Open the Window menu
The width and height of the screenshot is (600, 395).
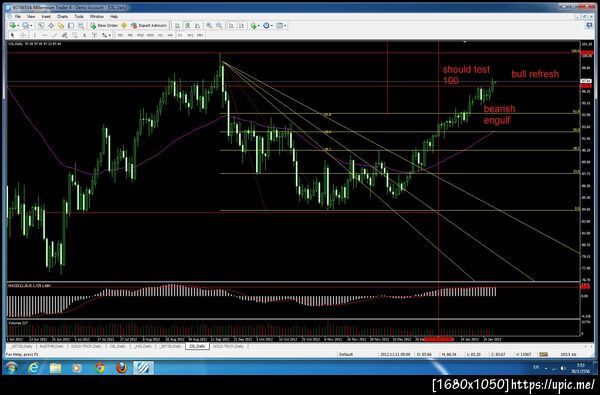96,17
